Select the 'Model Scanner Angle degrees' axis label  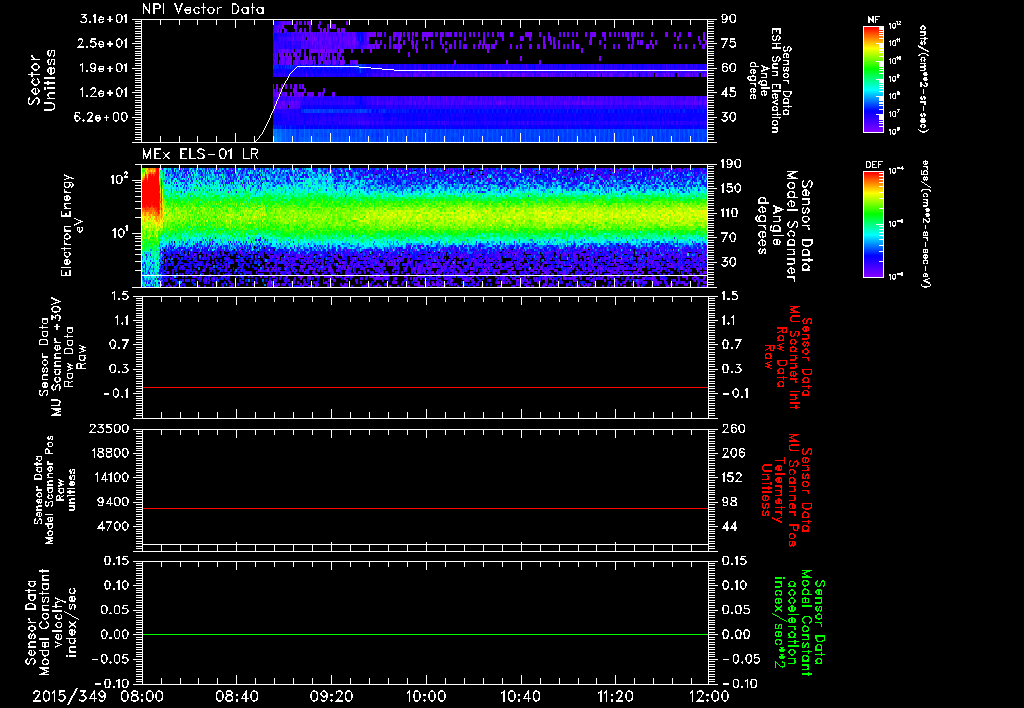784,225
